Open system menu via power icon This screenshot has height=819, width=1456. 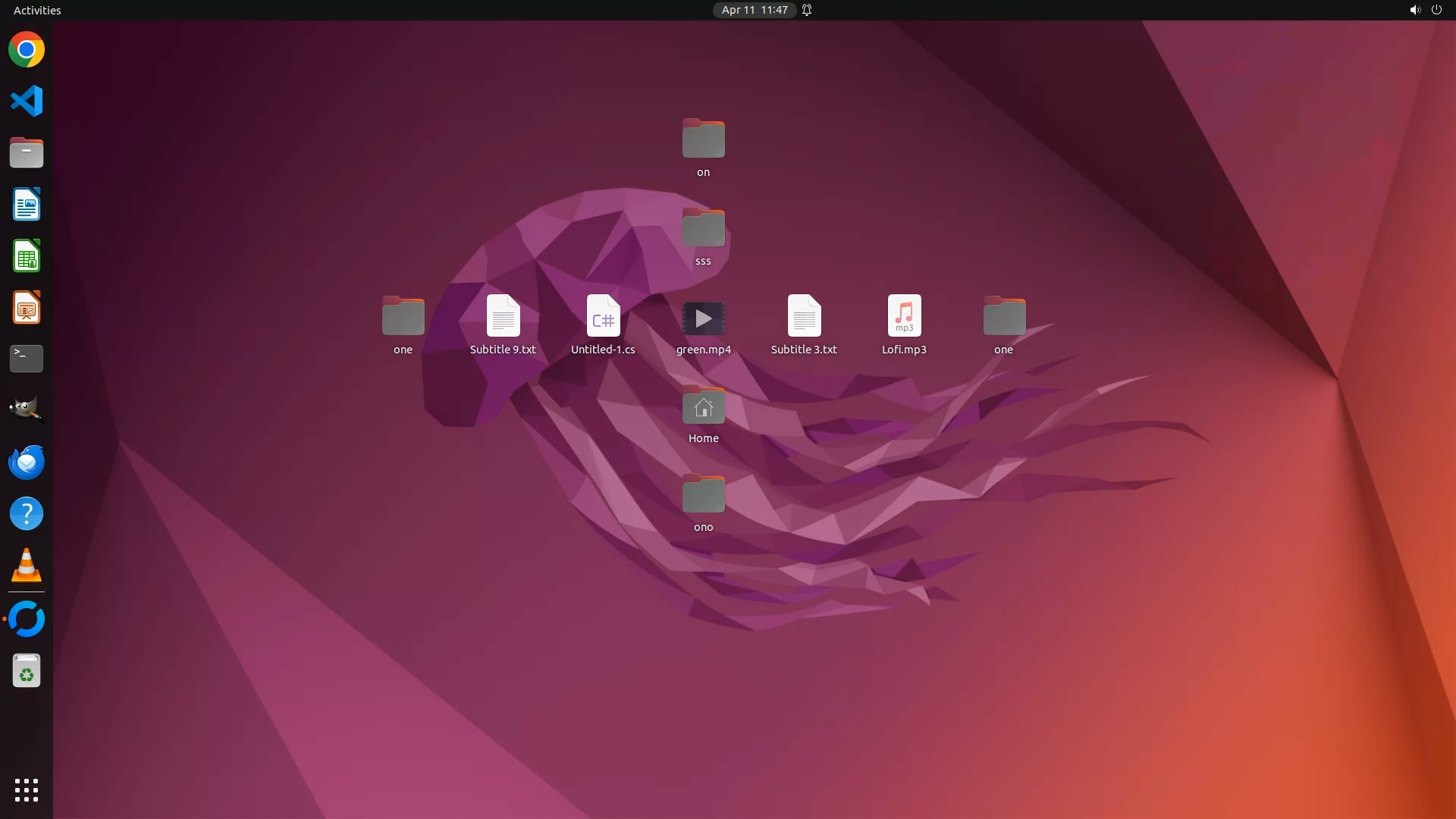(x=1436, y=10)
